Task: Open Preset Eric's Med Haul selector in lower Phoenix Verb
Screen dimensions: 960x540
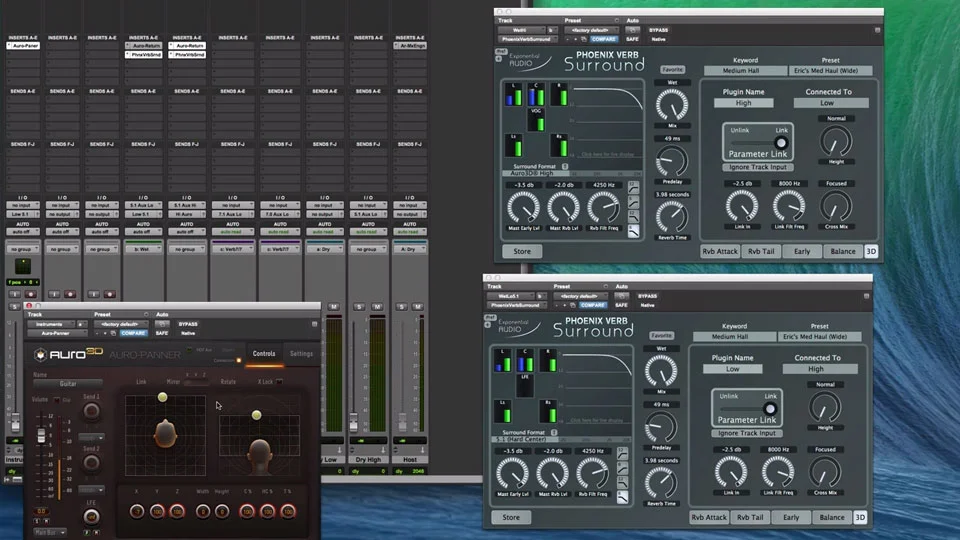Action: [819, 337]
